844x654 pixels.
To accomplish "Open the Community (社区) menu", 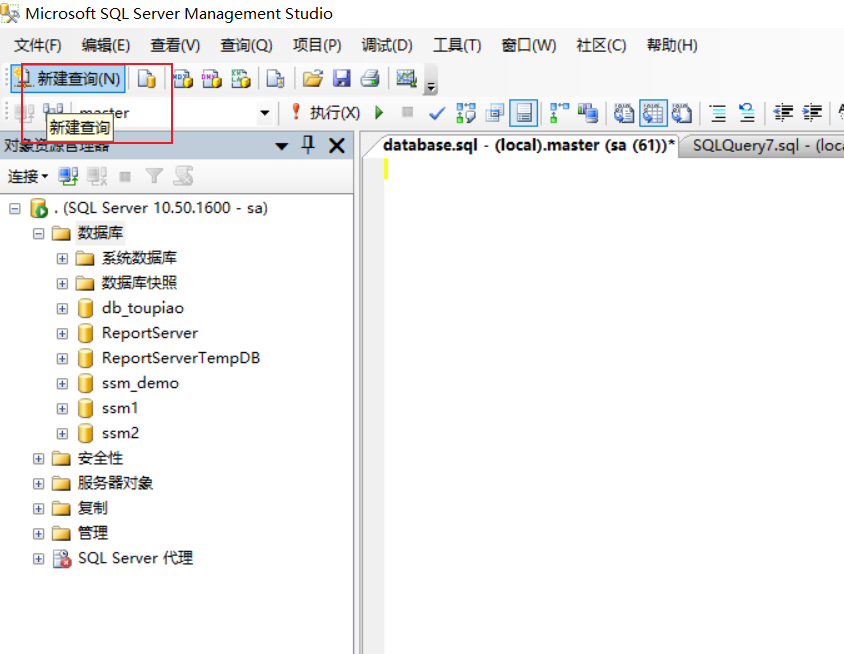I will pos(601,45).
